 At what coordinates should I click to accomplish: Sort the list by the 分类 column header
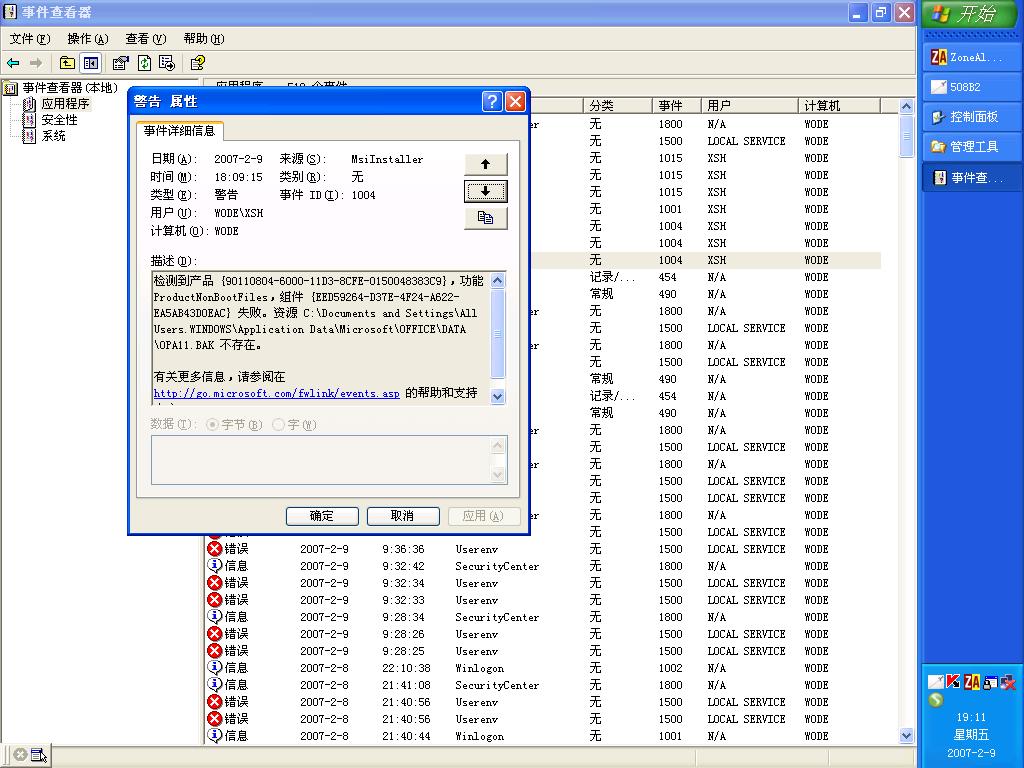click(x=617, y=106)
